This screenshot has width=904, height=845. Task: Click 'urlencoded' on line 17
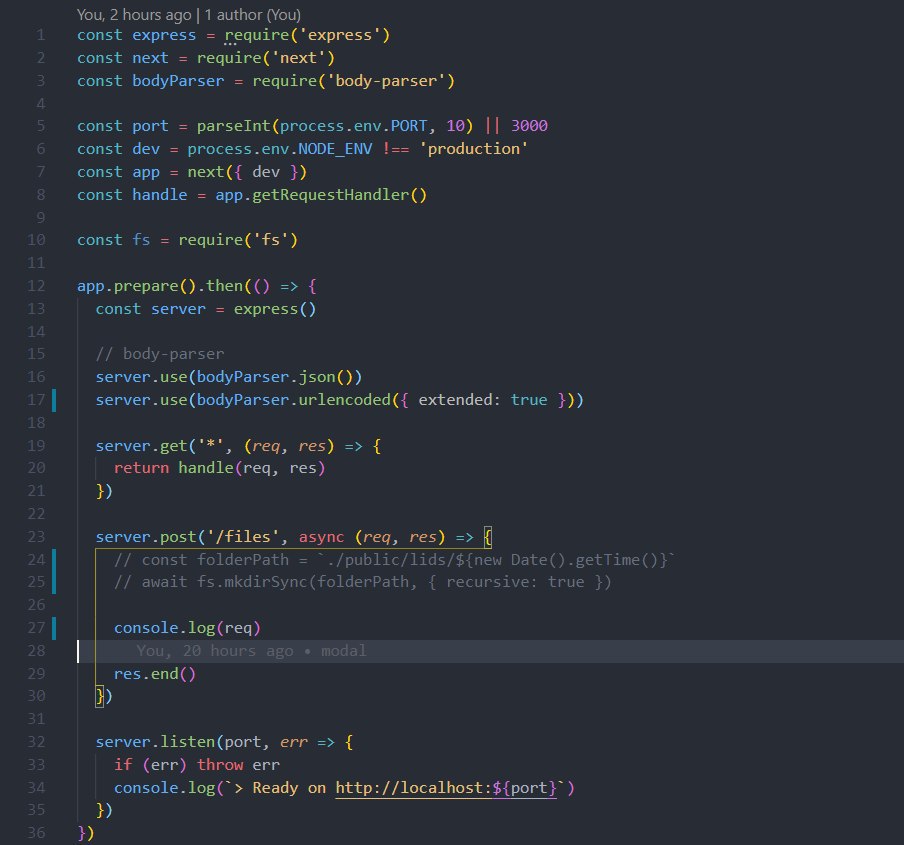pos(344,400)
